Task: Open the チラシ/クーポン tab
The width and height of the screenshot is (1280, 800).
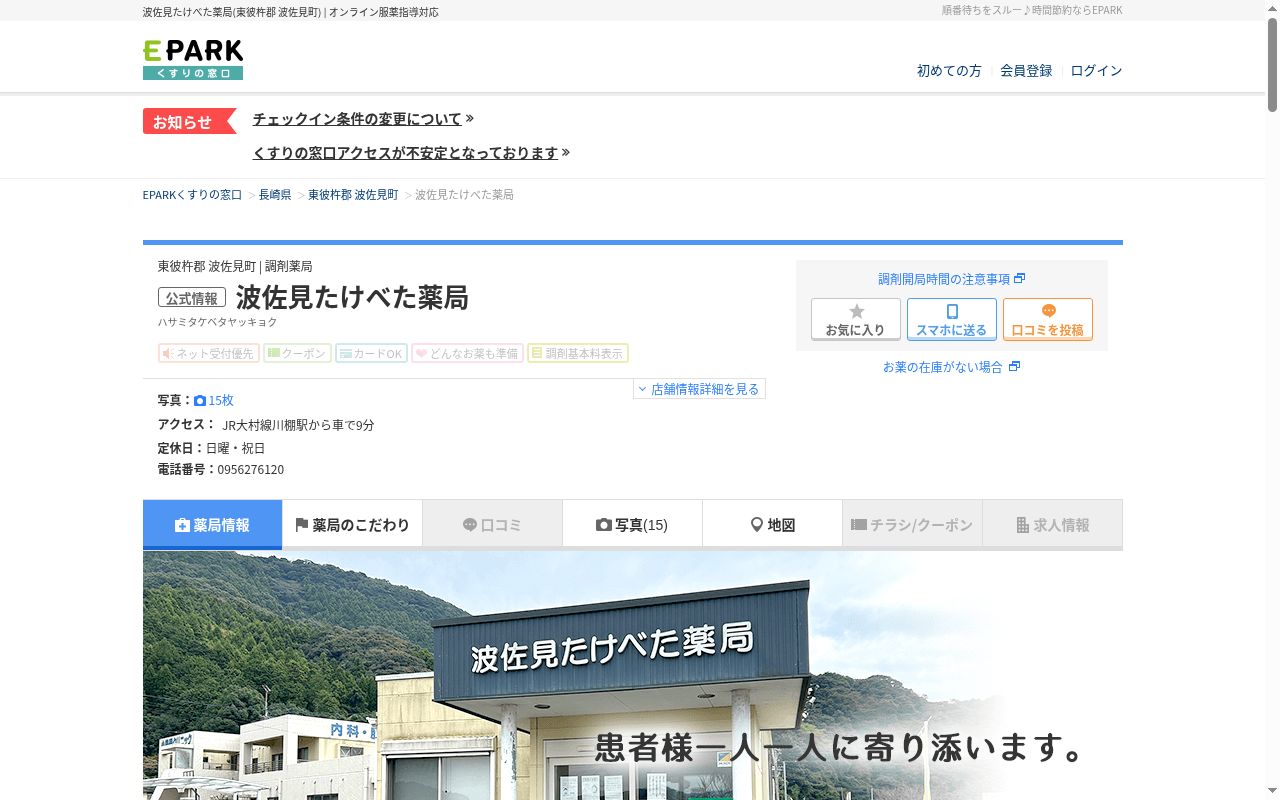Action: (x=912, y=525)
